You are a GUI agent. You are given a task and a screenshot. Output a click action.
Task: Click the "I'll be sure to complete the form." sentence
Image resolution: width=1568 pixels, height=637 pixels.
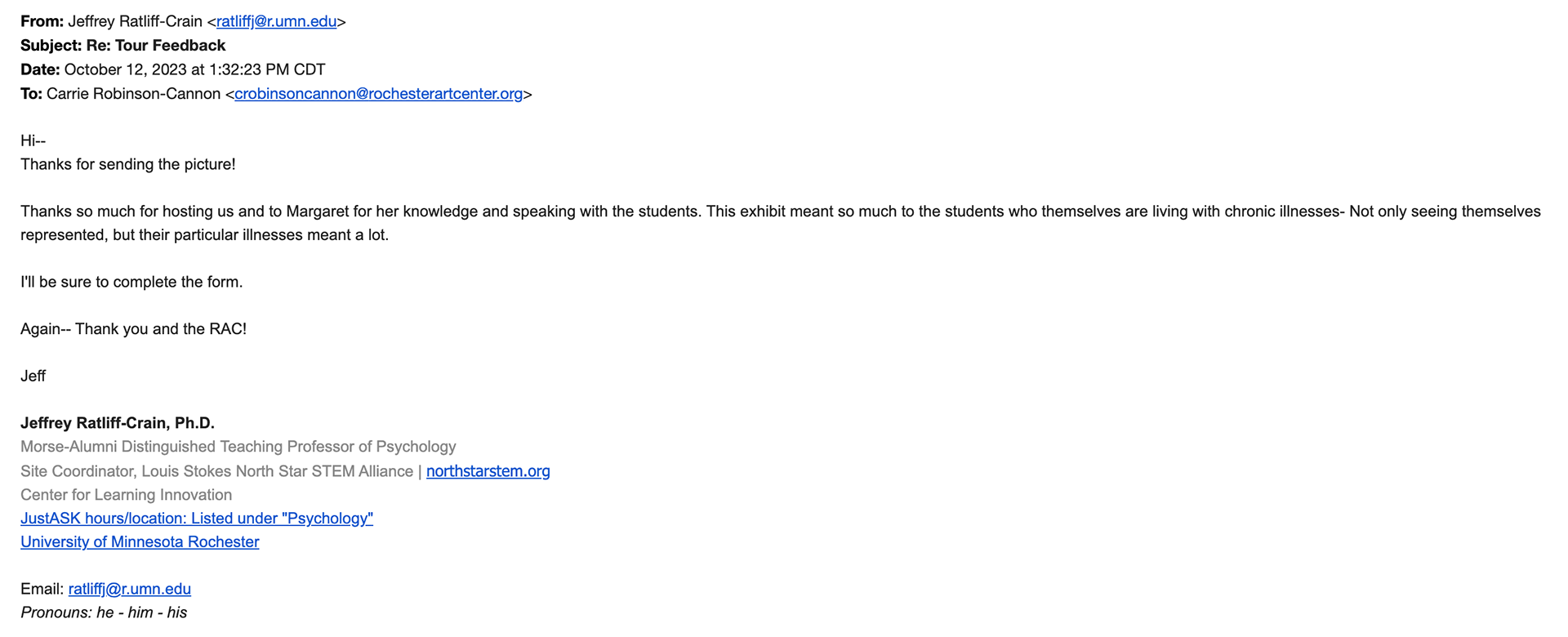(131, 283)
